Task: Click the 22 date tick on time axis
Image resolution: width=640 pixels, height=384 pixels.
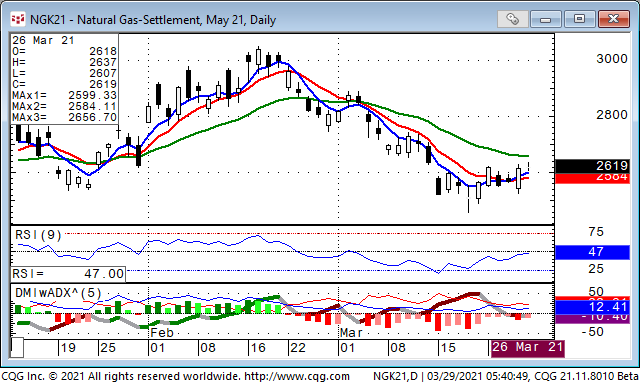Action: point(298,348)
